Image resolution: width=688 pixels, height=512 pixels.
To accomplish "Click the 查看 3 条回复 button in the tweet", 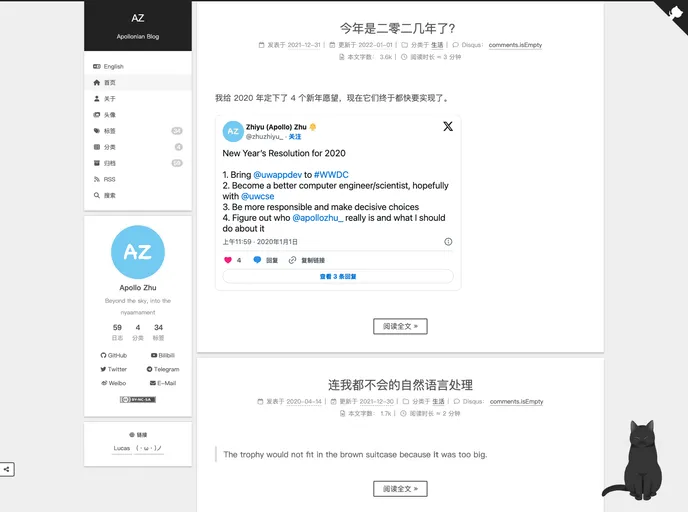I will 338,276.
